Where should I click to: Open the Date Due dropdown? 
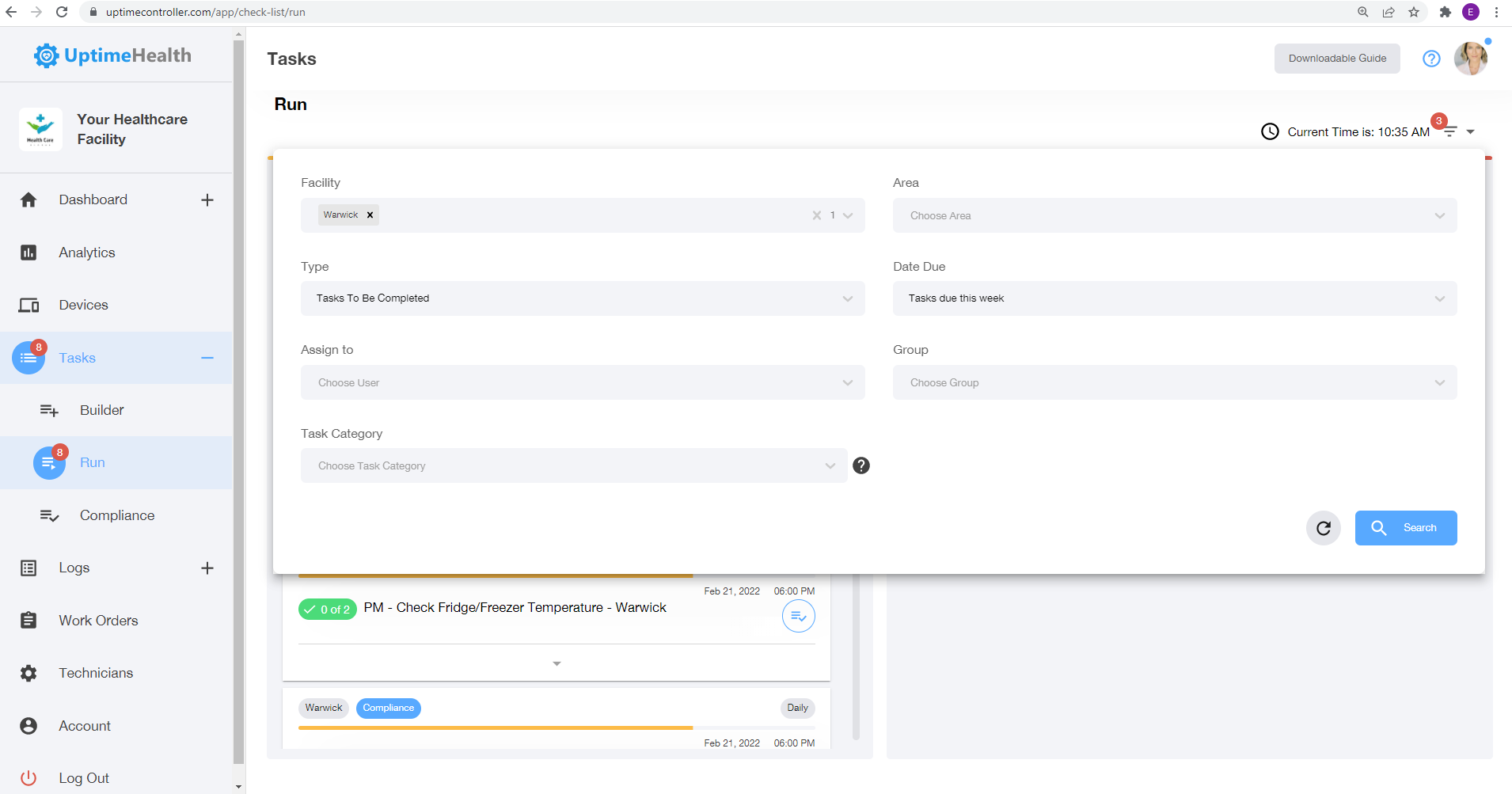point(1175,298)
